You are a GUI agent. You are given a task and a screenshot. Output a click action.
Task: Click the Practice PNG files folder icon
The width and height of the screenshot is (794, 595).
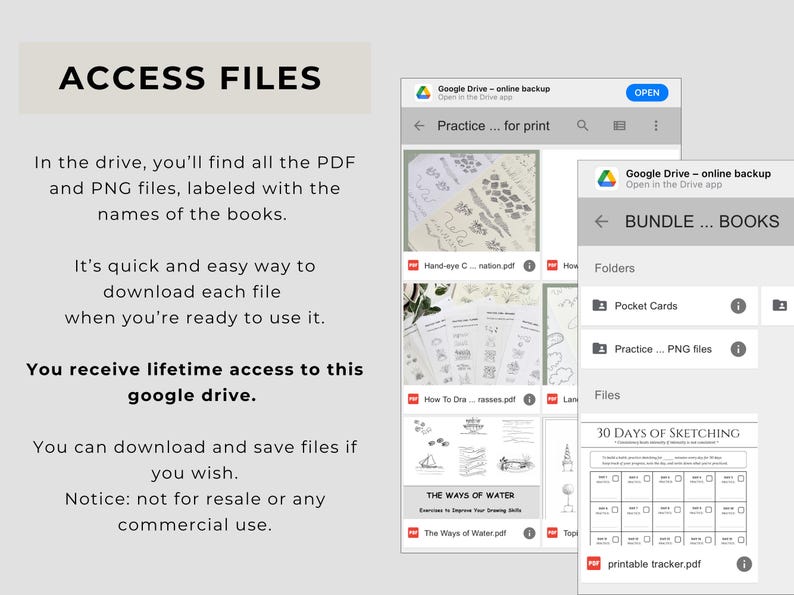pos(600,348)
